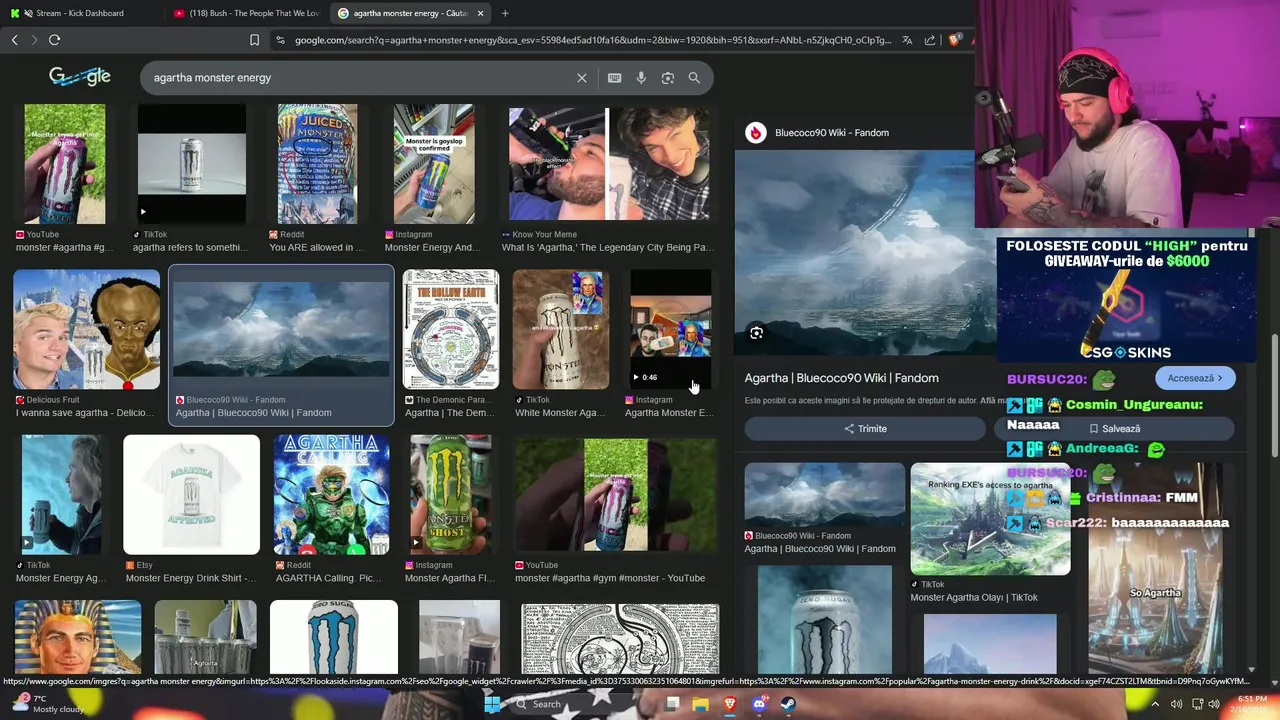1280x720 pixels.
Task: Click the Google logo to go home
Action: [80, 76]
